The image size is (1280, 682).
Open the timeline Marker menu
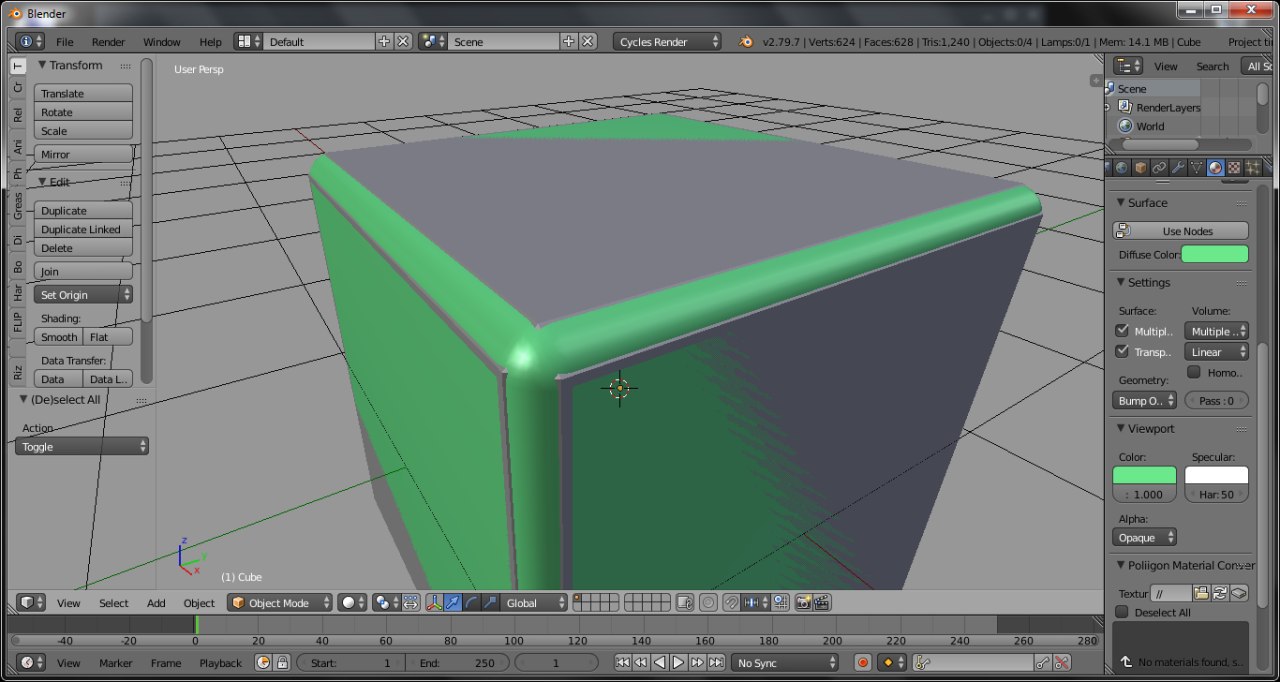tap(115, 662)
